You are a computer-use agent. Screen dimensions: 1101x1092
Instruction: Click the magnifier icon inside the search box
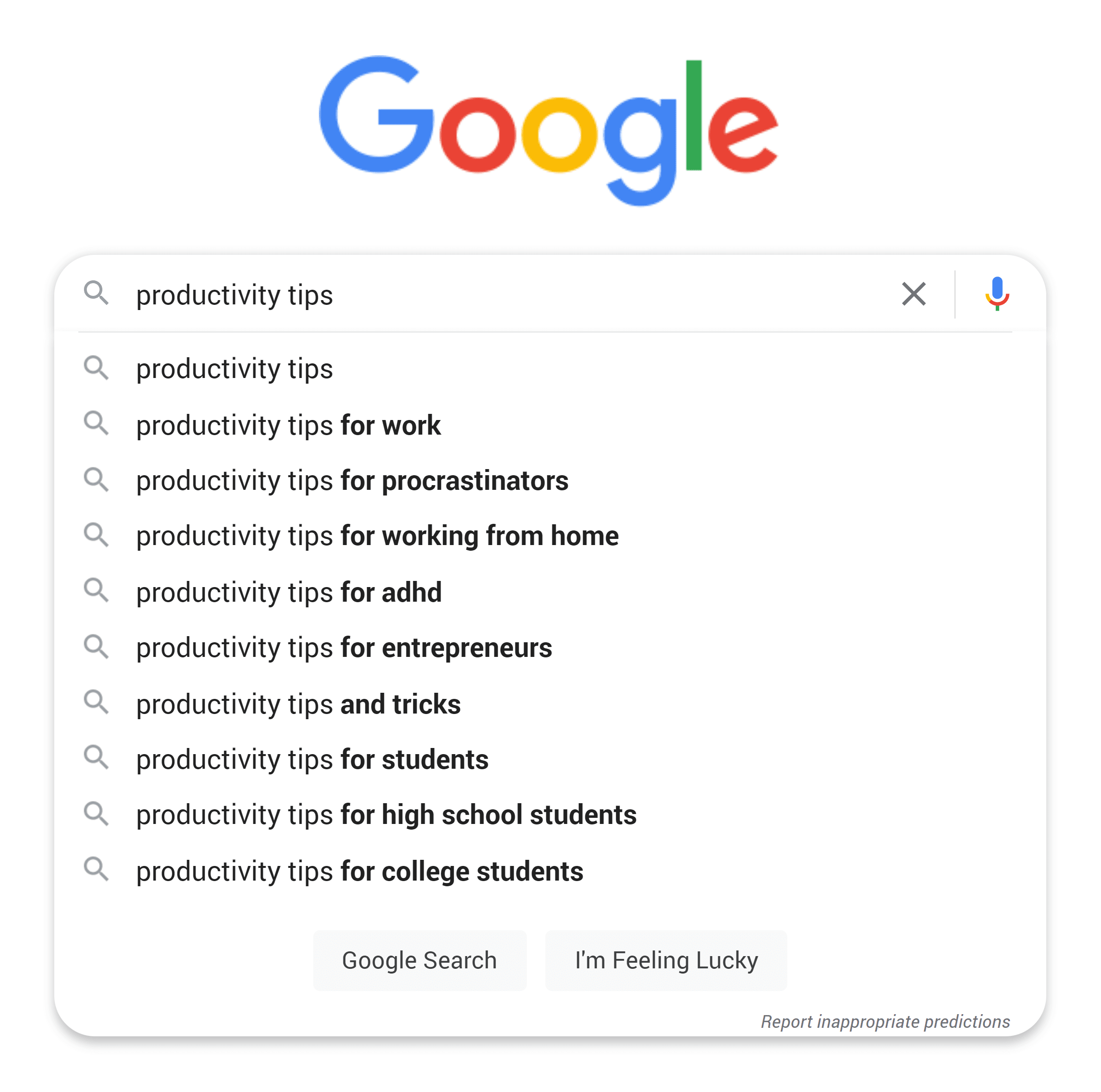click(96, 293)
